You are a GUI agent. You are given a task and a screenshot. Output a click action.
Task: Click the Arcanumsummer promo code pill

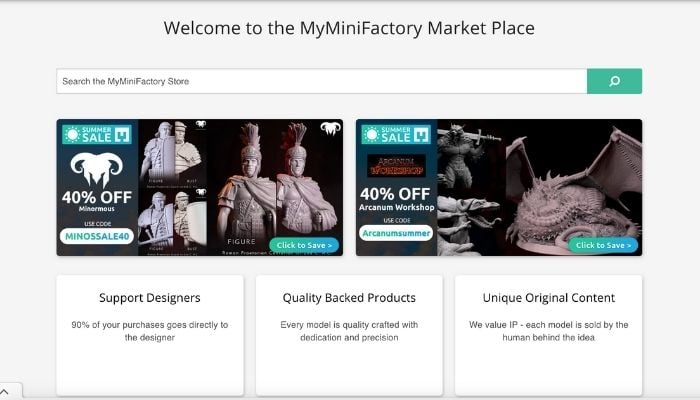tap(396, 233)
